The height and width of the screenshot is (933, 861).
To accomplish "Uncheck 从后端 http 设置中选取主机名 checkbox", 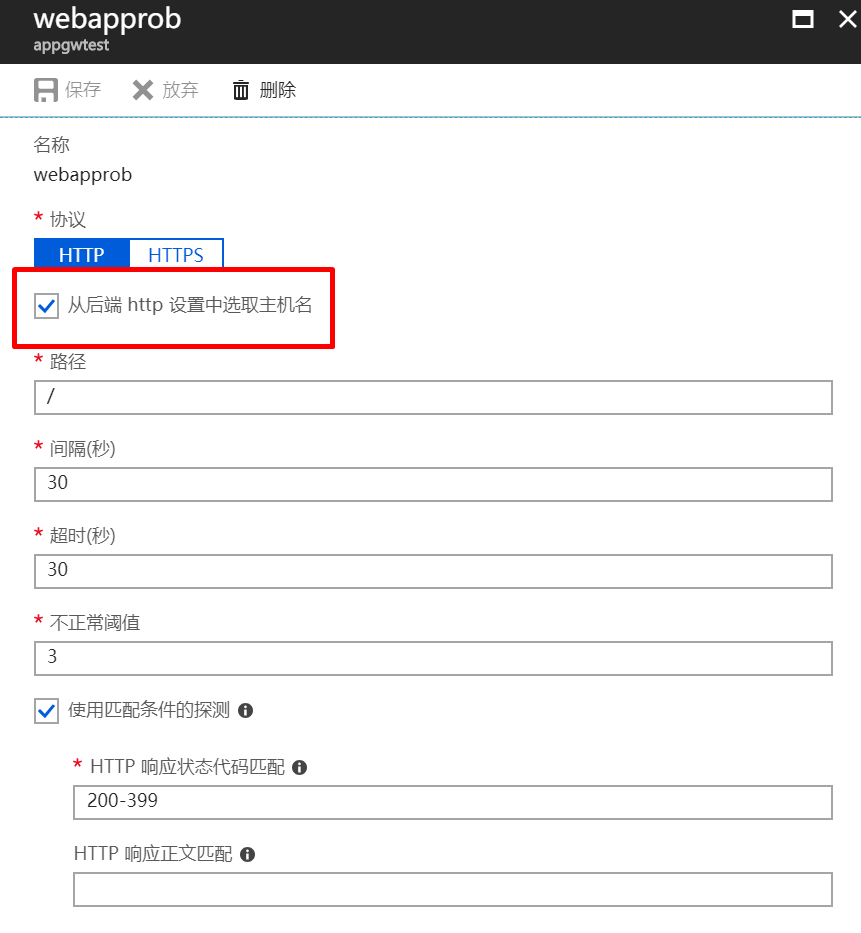I will click(x=46, y=306).
